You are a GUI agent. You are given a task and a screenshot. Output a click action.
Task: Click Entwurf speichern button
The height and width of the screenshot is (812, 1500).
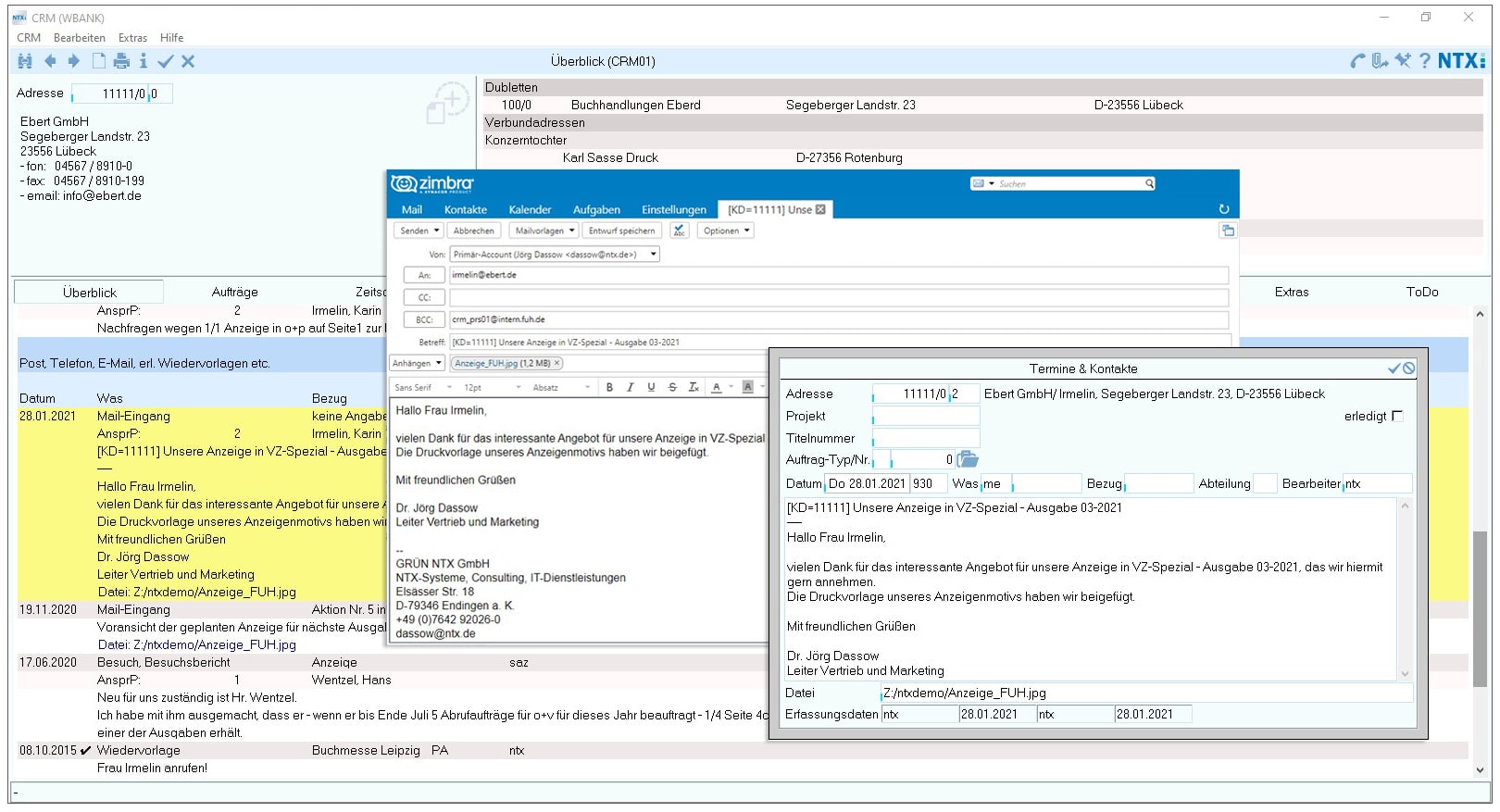622,231
